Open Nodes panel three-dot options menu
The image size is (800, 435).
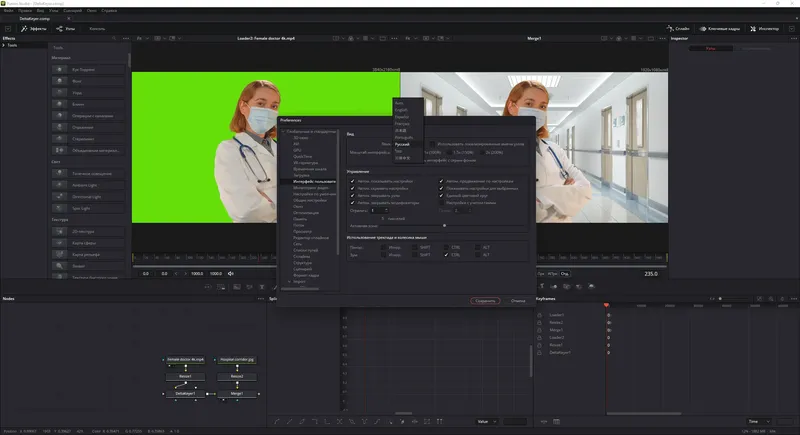click(261, 299)
